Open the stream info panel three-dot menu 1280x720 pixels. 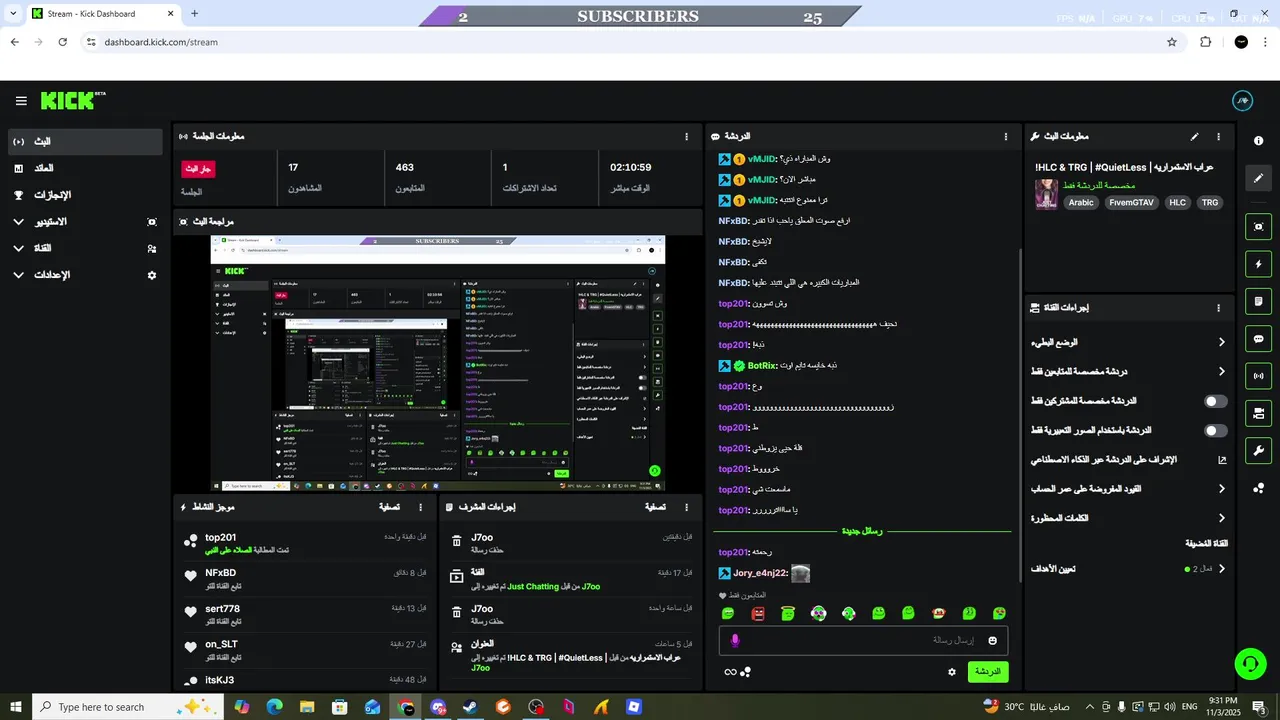pyautogui.click(x=1218, y=136)
